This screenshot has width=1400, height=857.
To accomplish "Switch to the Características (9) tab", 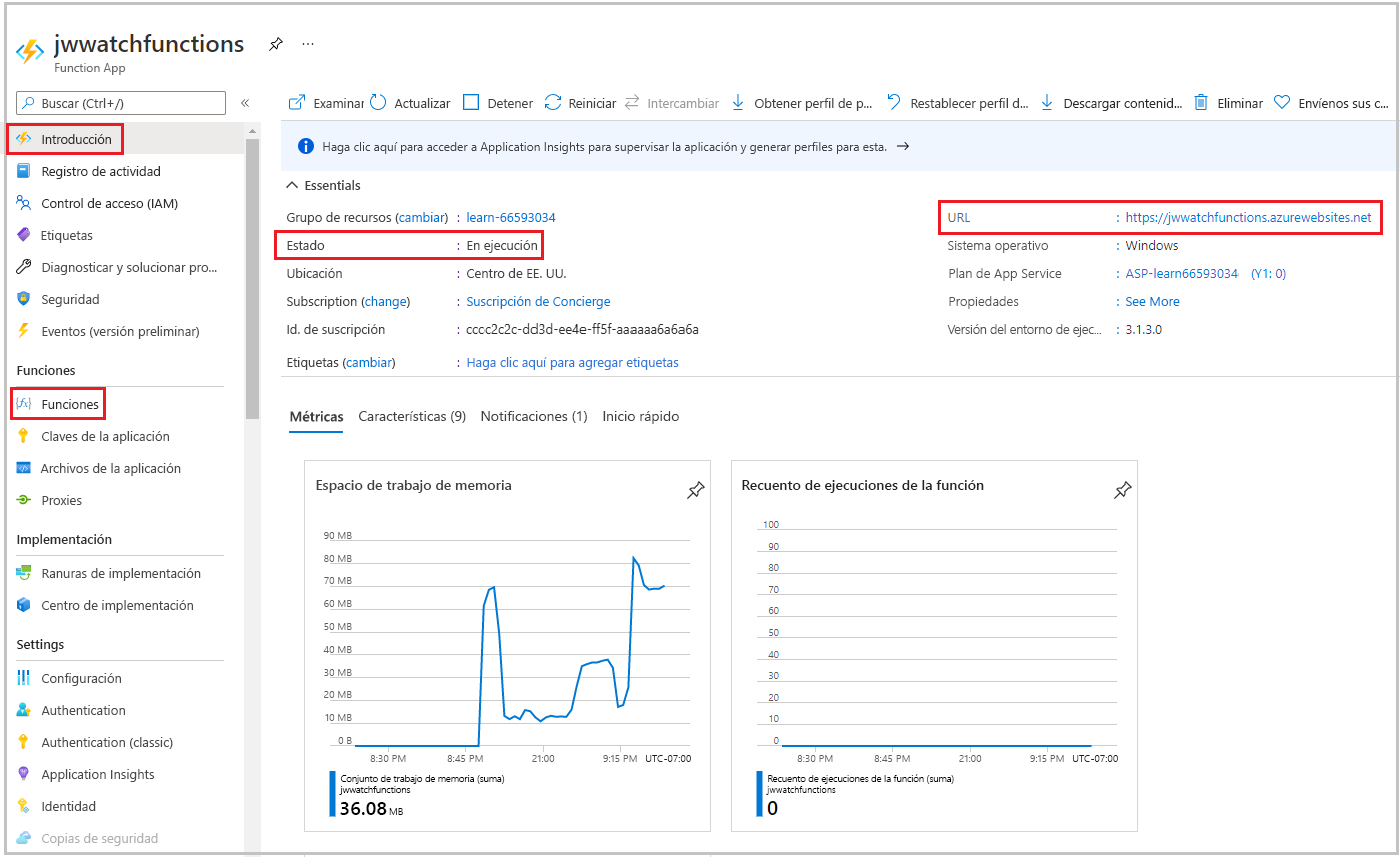I will tap(412, 417).
